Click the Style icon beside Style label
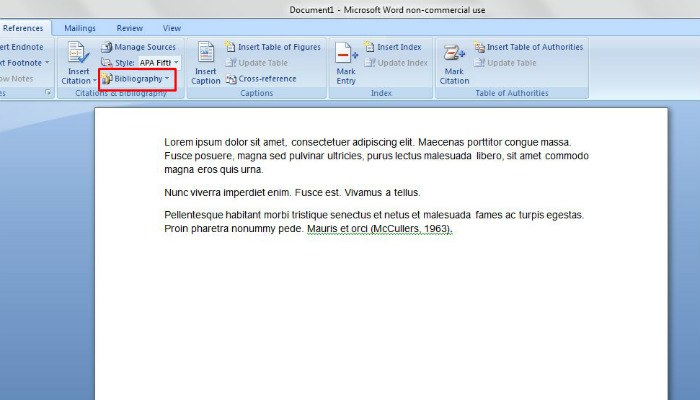Image resolution: width=700 pixels, height=400 pixels. coord(106,62)
